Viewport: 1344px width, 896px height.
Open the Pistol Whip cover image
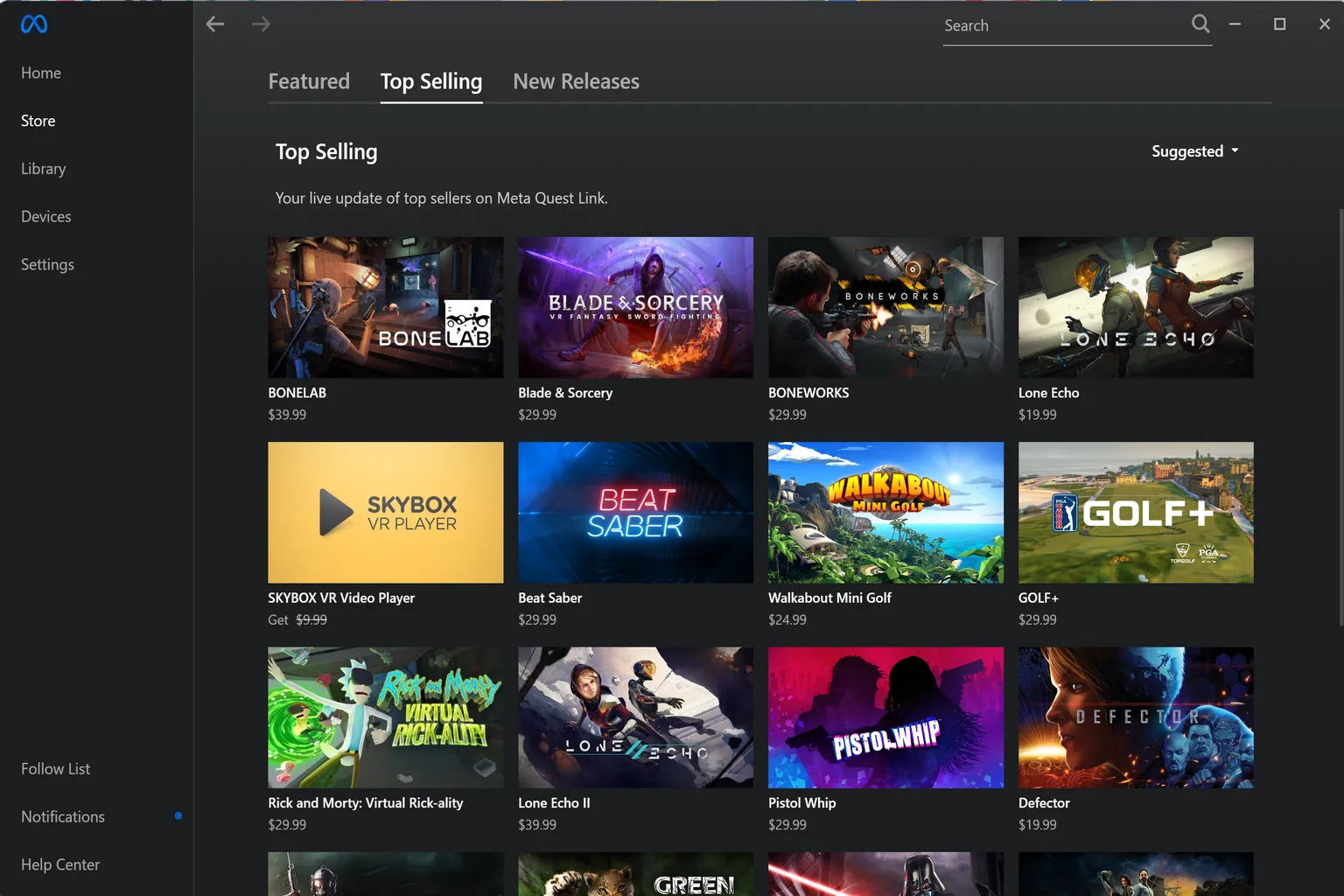[885, 717]
